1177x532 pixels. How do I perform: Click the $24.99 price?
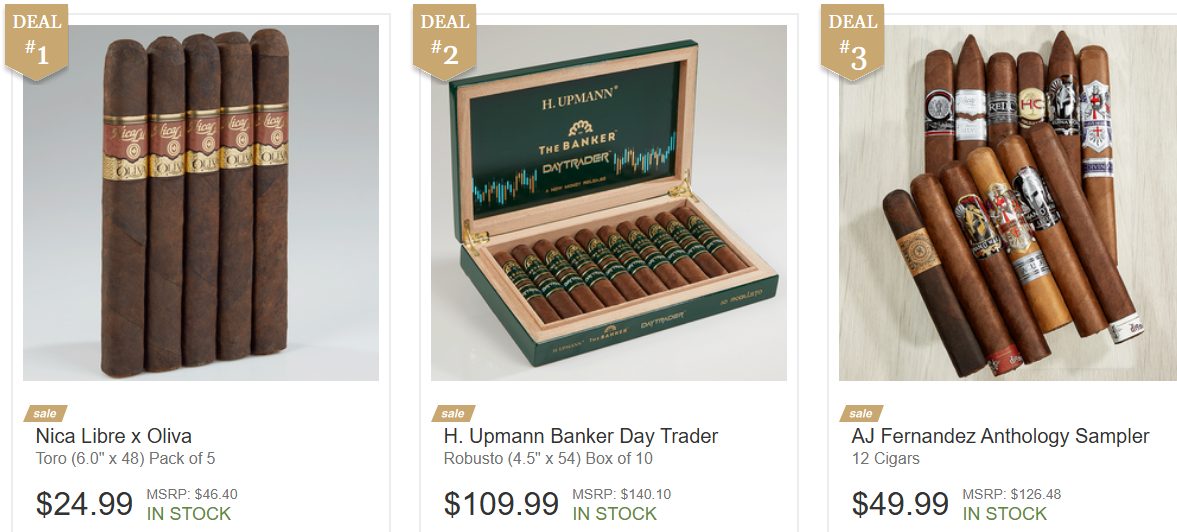[84, 503]
